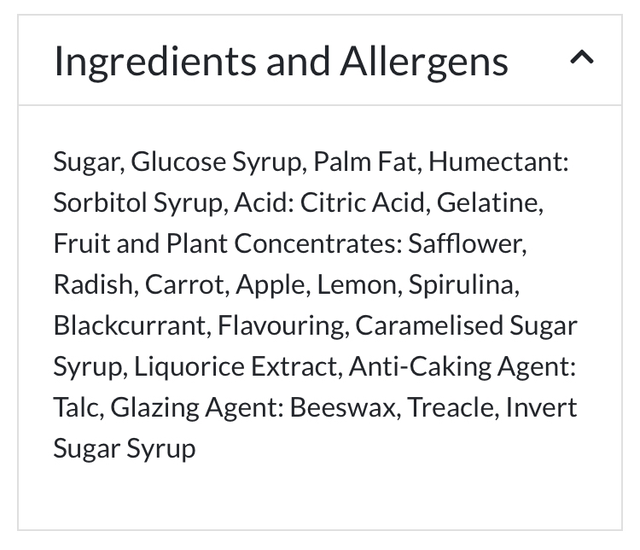Click "Glucose Syrup" in the ingredients text

coord(218,162)
